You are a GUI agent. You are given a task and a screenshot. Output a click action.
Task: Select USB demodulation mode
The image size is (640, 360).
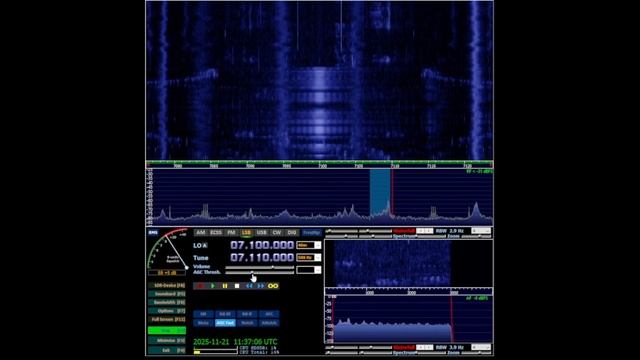261,232
